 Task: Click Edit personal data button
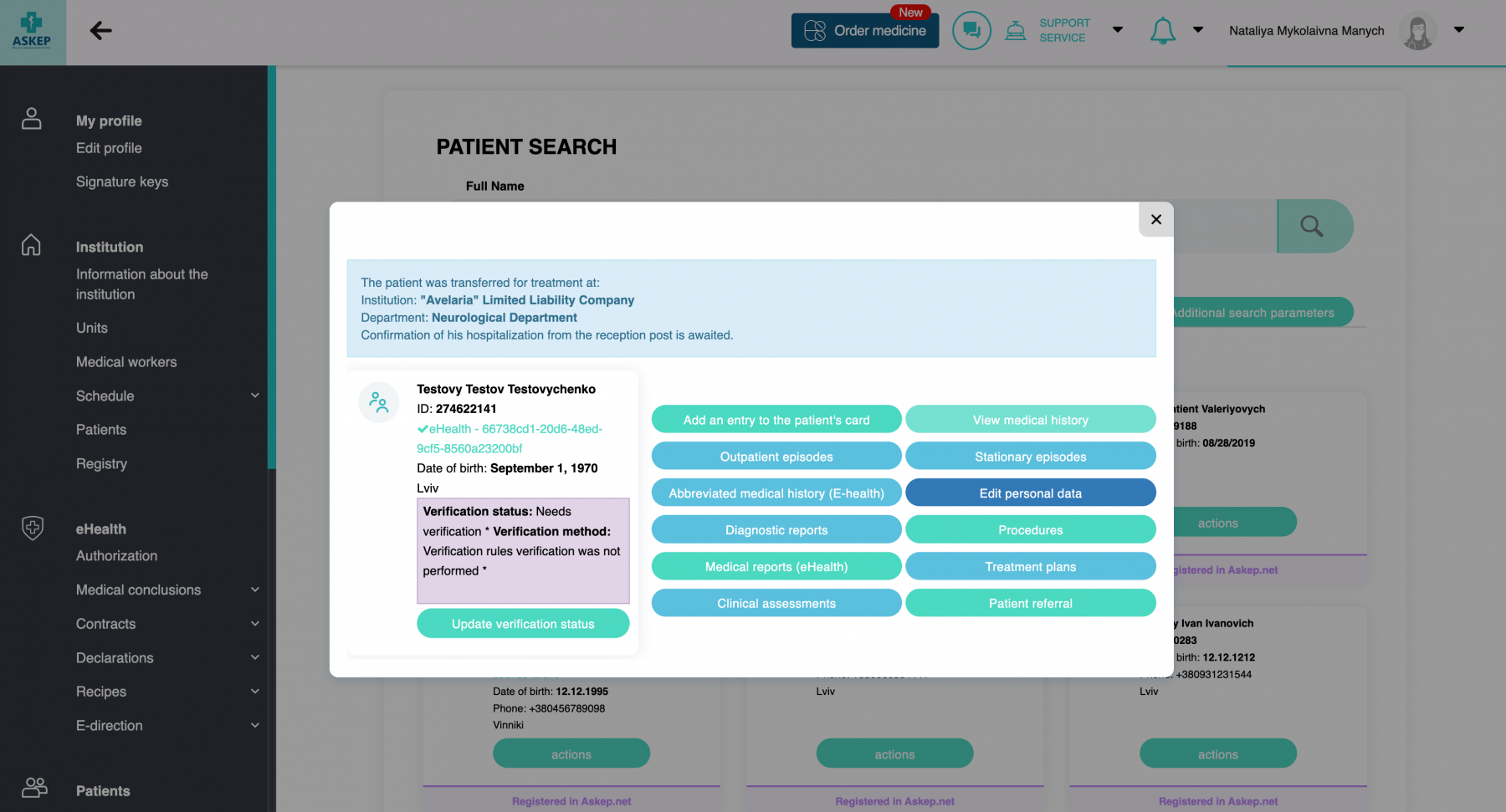[x=1030, y=493]
